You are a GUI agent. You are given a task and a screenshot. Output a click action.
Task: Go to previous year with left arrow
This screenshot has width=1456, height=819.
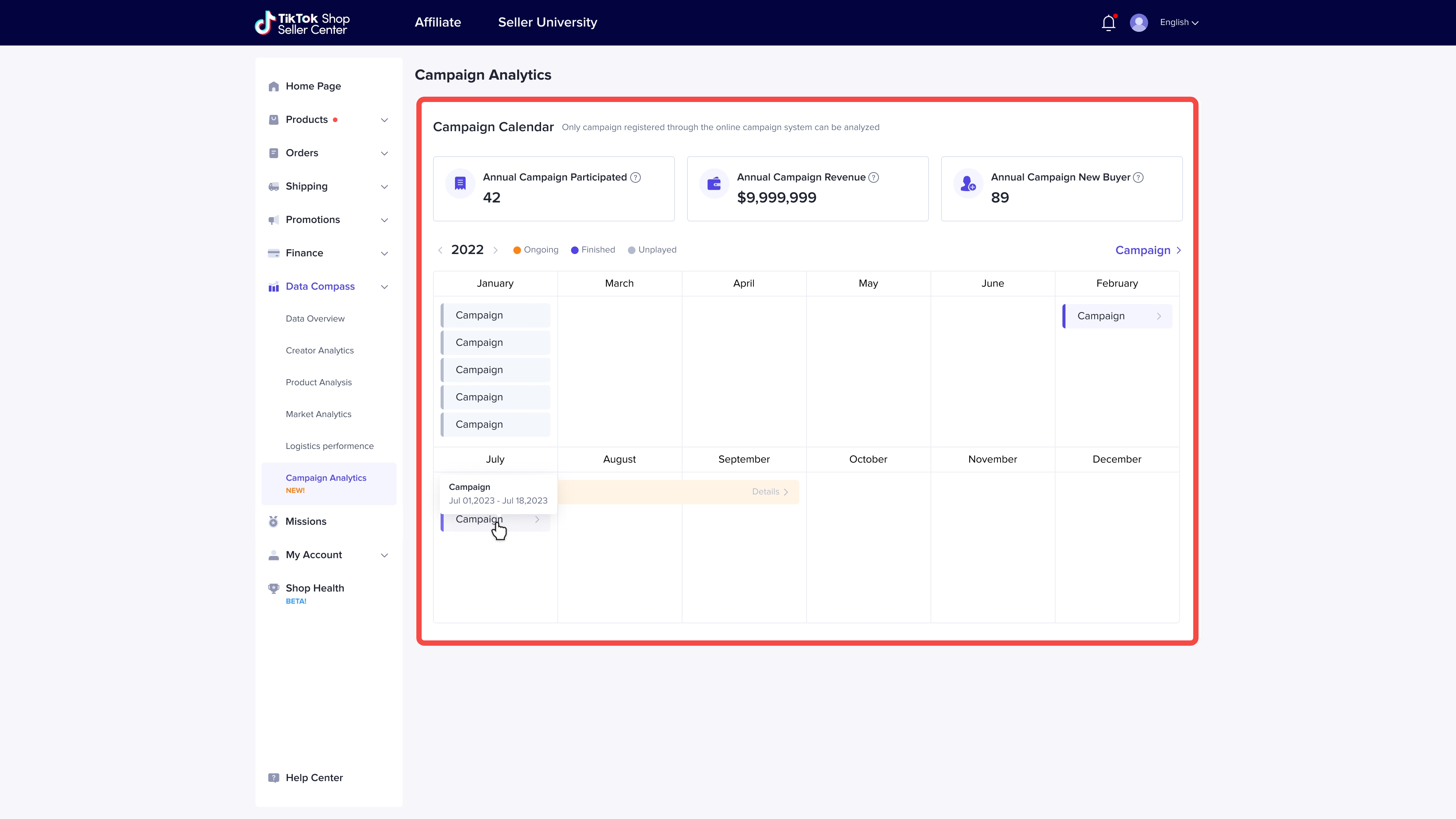pos(440,250)
